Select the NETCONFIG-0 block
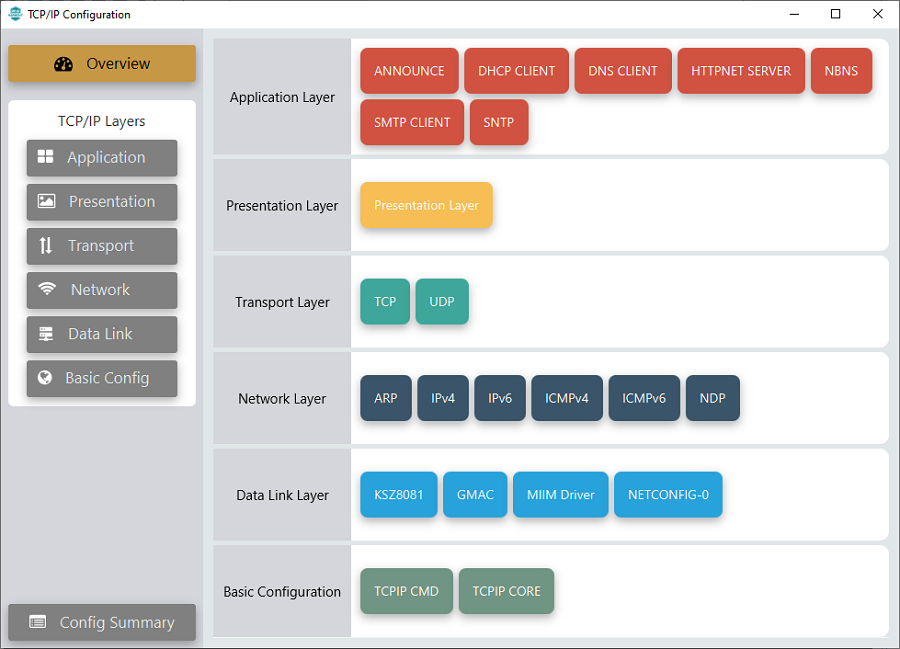This screenshot has width=900, height=649. (668, 494)
